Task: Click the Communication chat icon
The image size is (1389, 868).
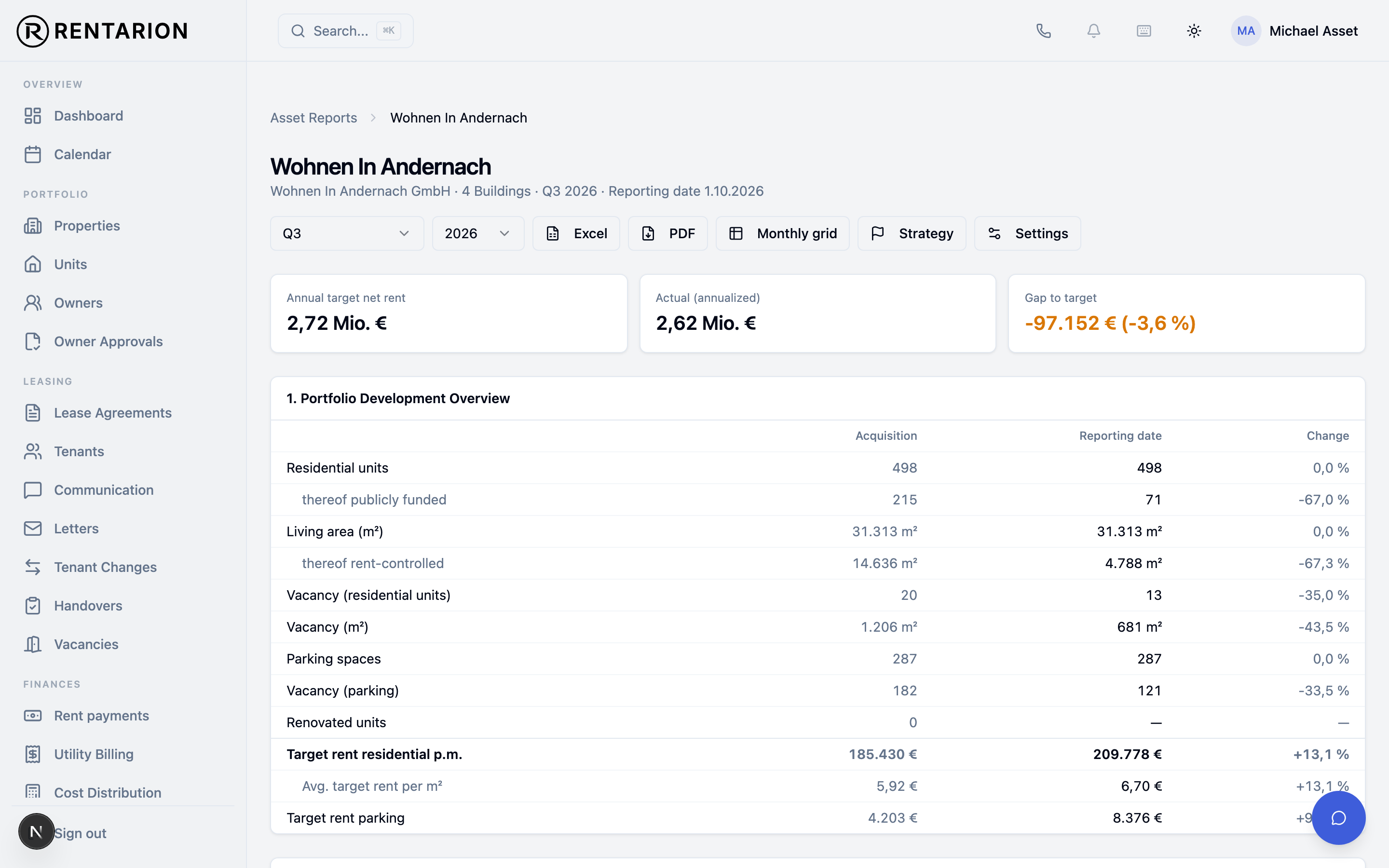Action: coord(33,490)
